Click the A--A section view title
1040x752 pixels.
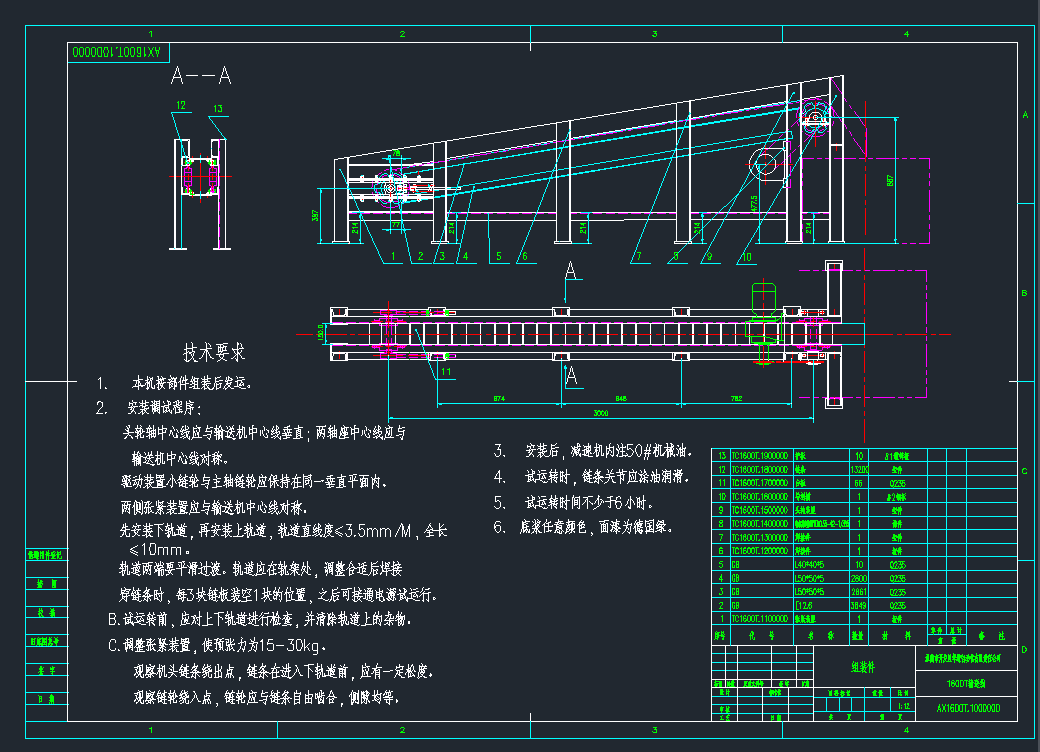point(201,76)
